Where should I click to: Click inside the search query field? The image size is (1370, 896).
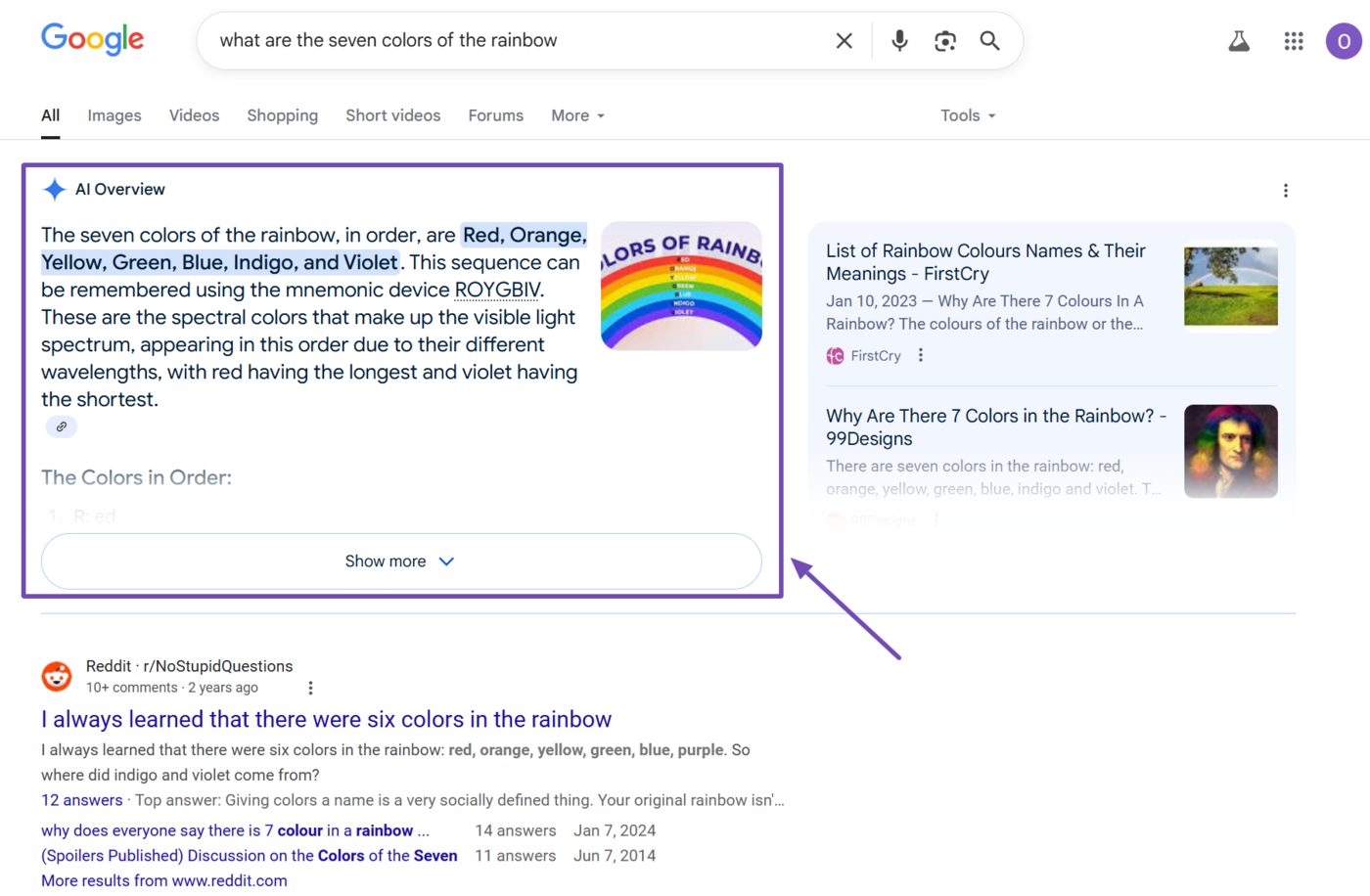point(519,41)
